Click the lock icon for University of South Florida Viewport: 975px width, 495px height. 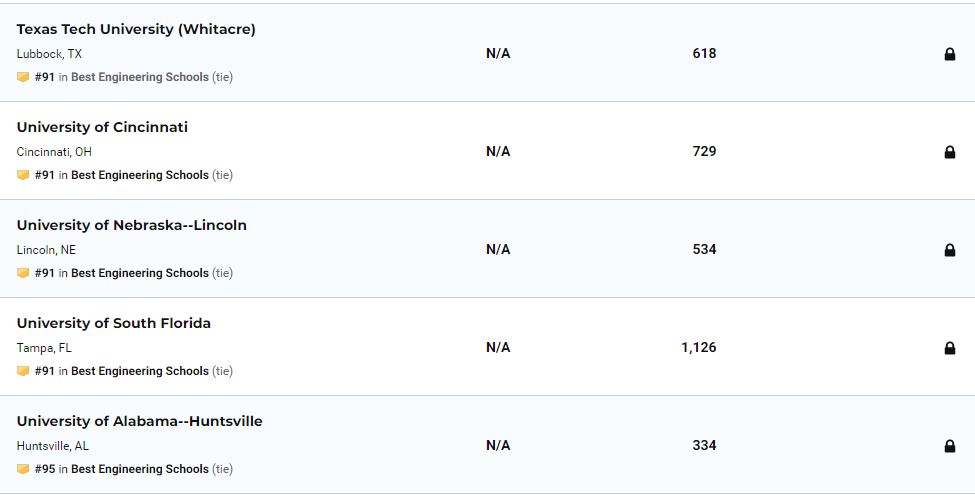[x=950, y=348]
